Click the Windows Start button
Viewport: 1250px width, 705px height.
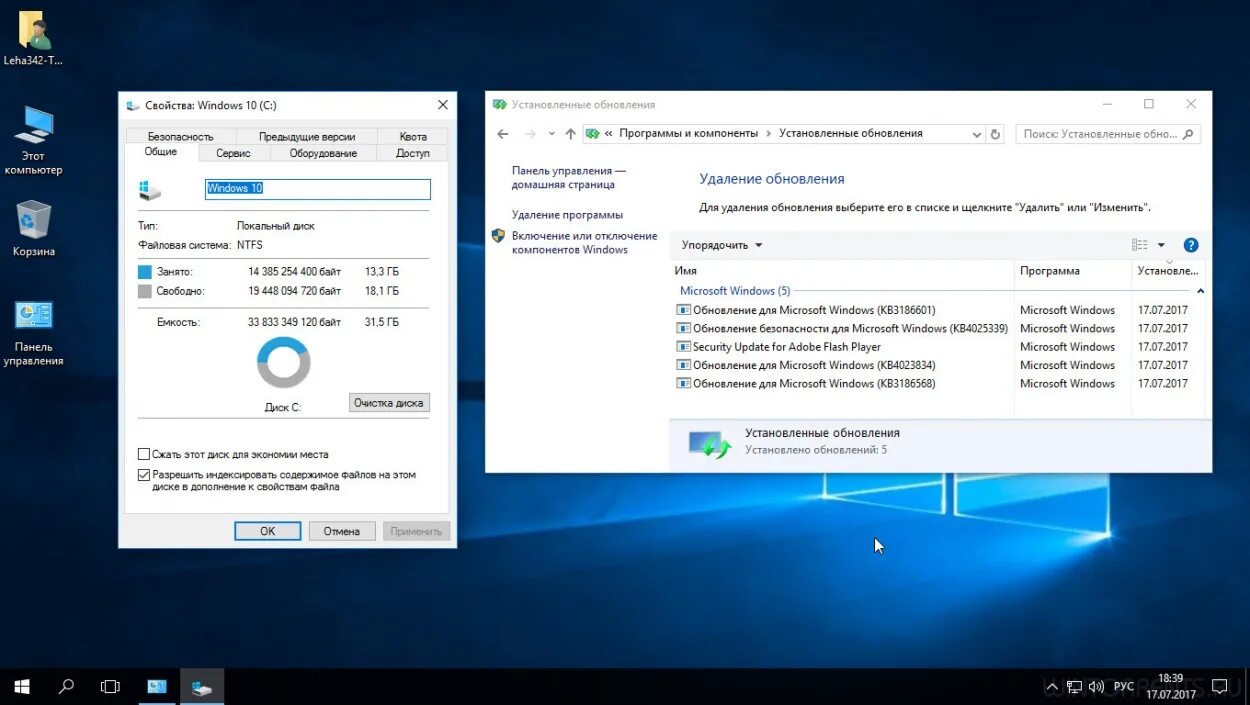pos(22,687)
